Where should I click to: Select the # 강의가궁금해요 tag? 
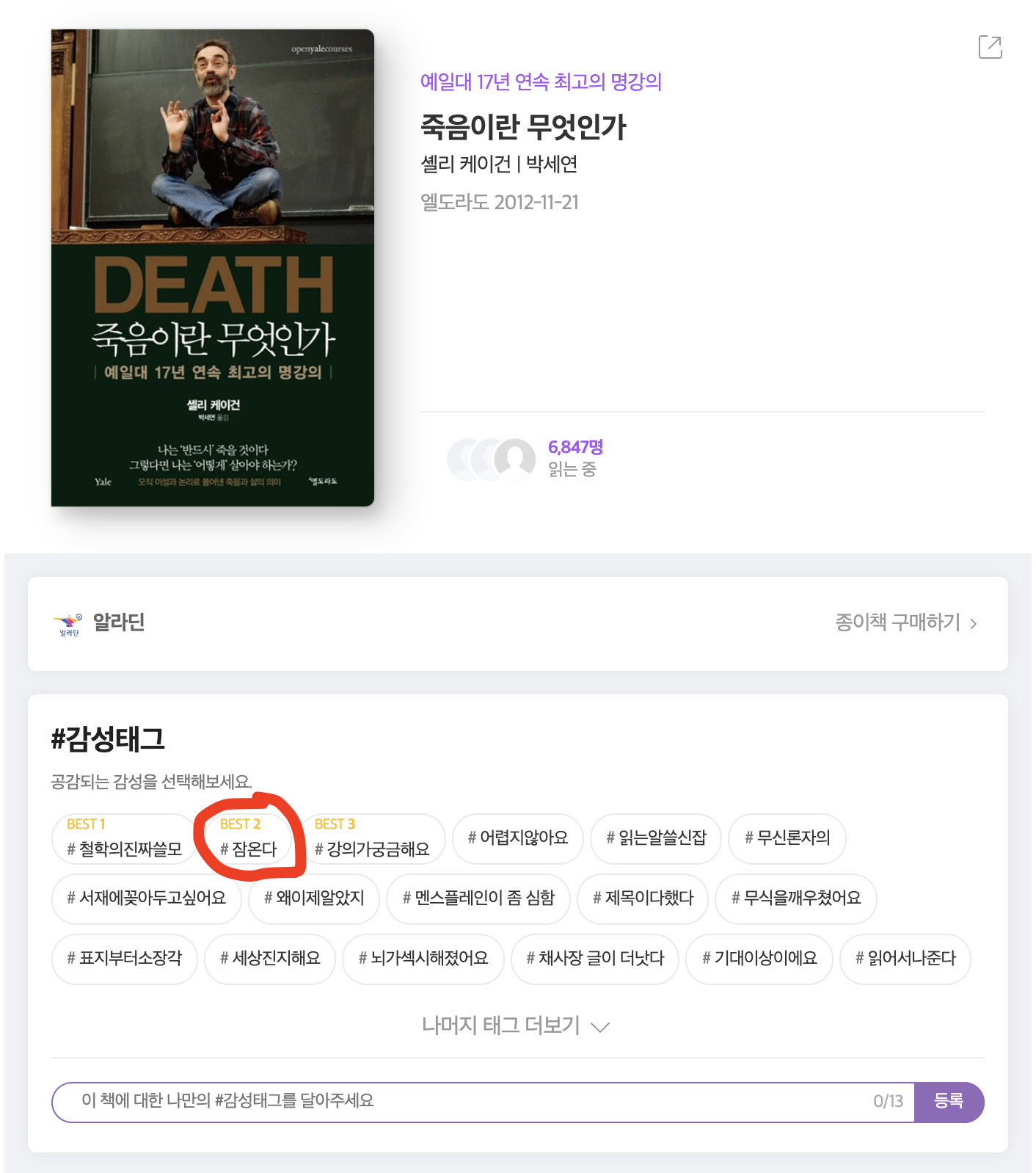(372, 839)
